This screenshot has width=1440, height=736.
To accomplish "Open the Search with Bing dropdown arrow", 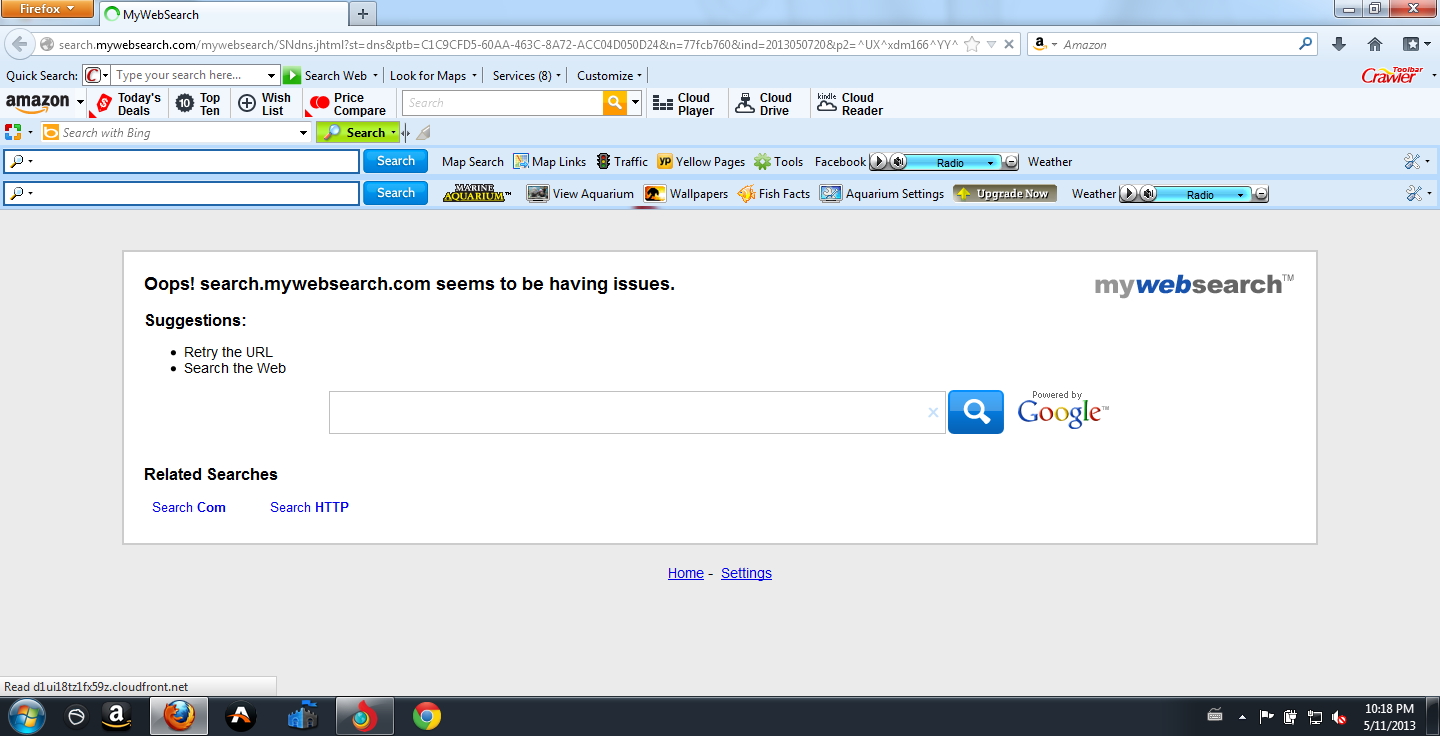I will (304, 133).
